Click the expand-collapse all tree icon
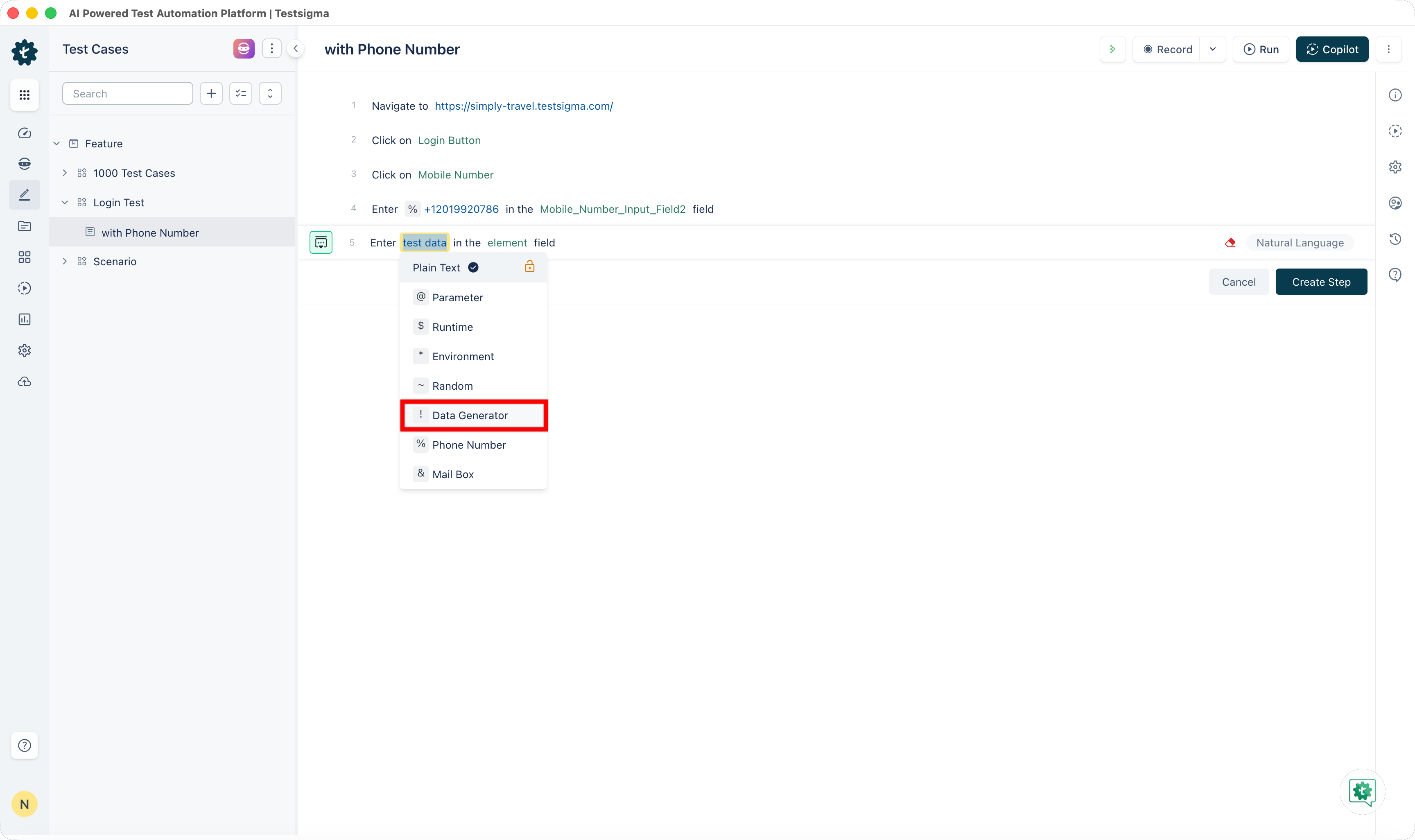This screenshot has width=1415, height=840. (x=270, y=93)
